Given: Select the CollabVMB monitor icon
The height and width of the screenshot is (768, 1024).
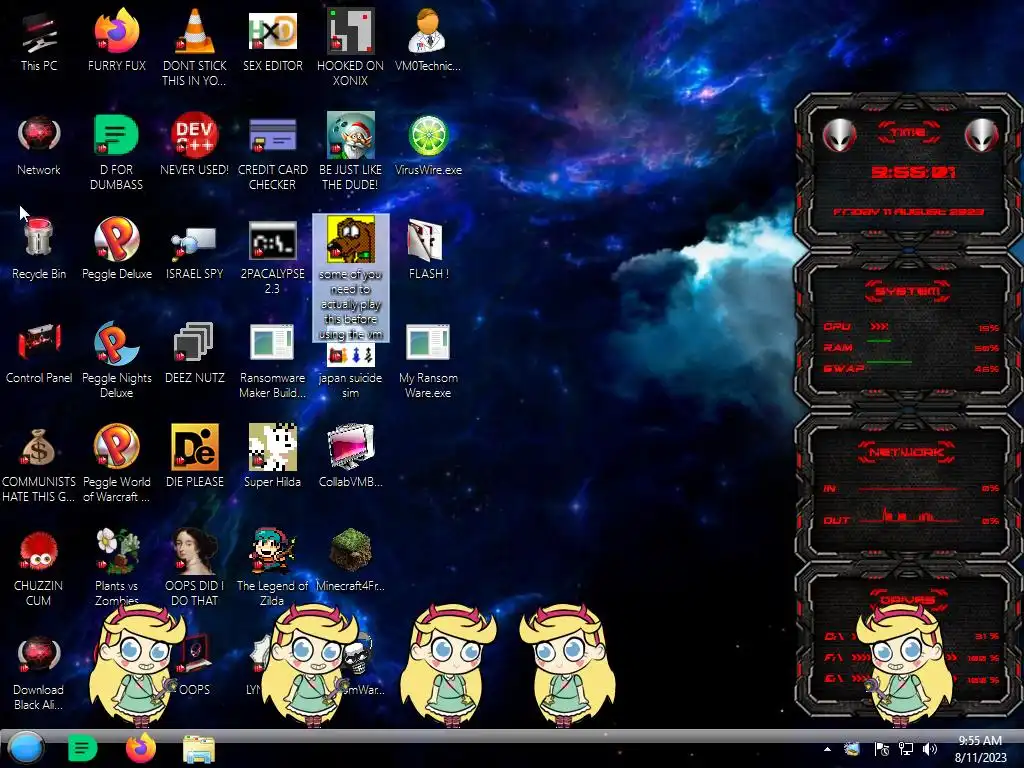Looking at the screenshot, I should pyautogui.click(x=350, y=456).
